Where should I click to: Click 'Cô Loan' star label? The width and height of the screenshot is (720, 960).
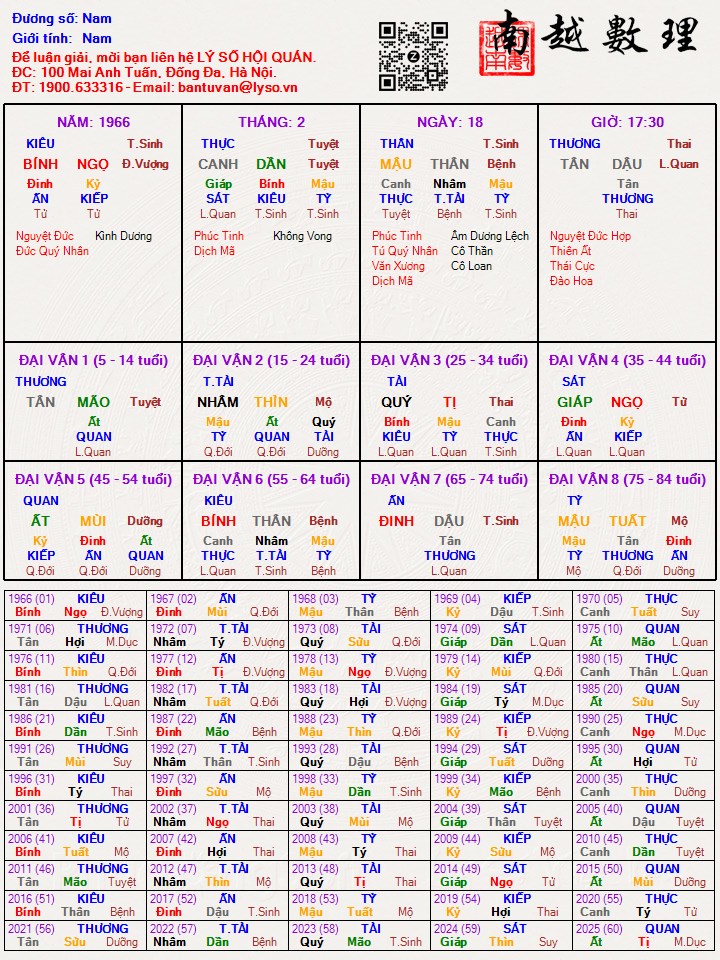tap(471, 266)
